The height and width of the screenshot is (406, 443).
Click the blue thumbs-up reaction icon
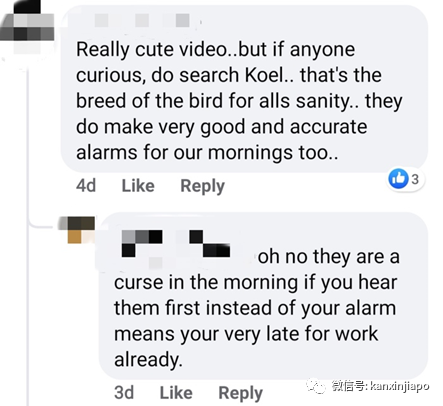398,178
